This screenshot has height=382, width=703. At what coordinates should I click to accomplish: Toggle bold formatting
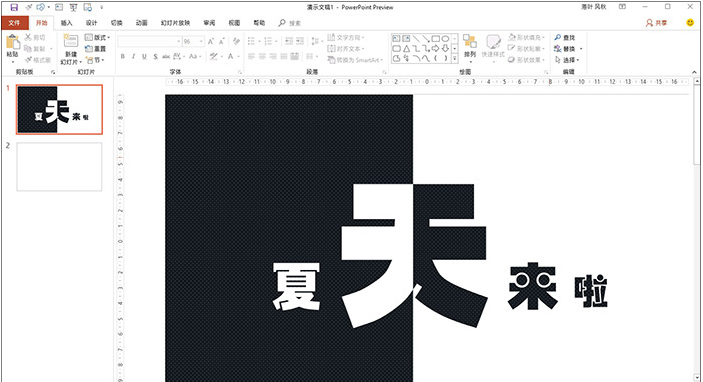tap(123, 56)
